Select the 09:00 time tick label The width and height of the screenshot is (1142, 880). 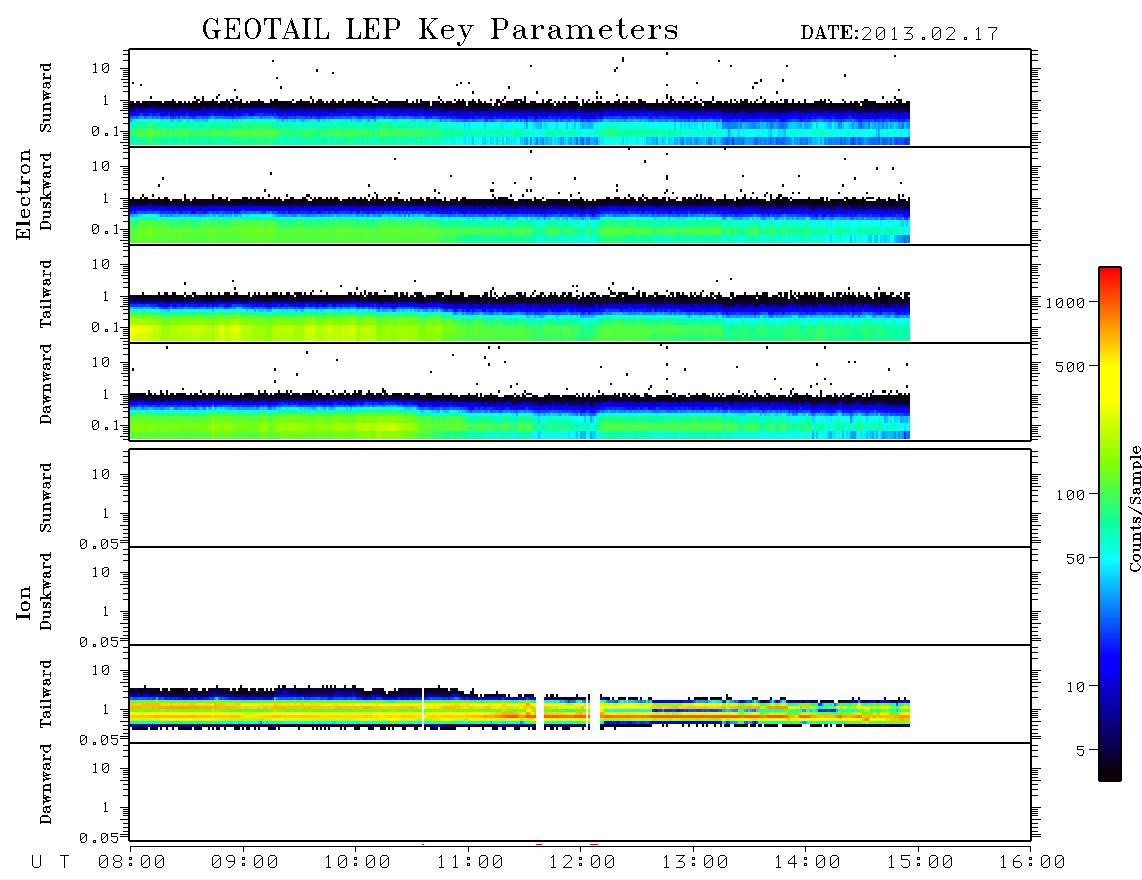[245, 862]
